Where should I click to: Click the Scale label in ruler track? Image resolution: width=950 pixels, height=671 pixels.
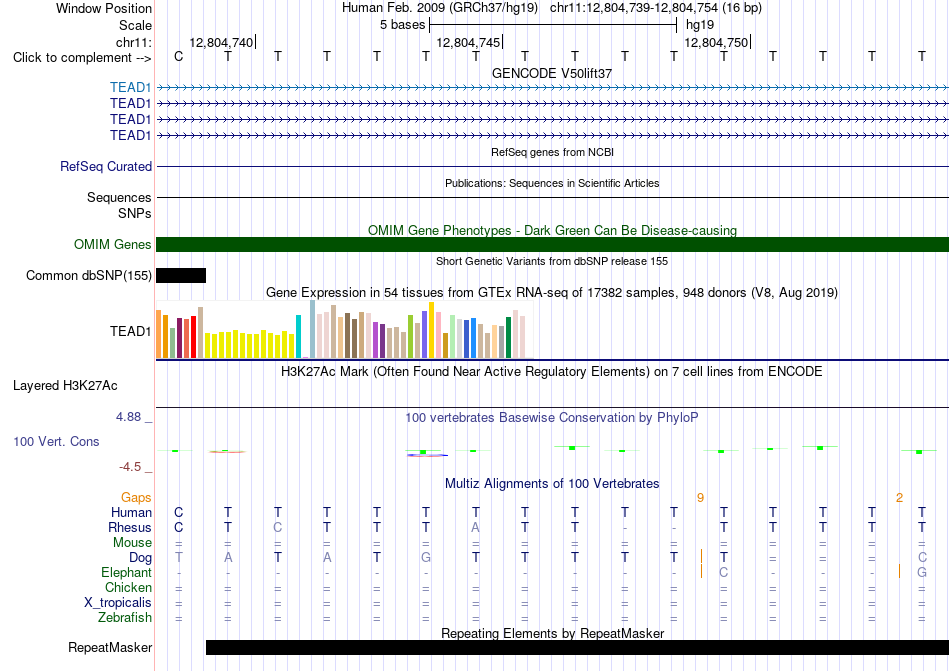[x=135, y=25]
